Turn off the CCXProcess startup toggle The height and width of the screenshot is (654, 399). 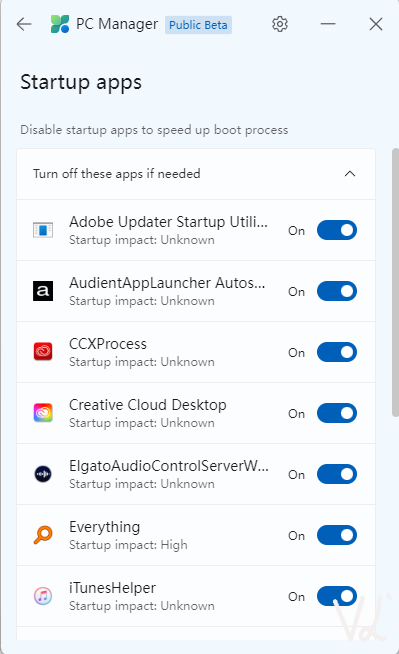(337, 352)
